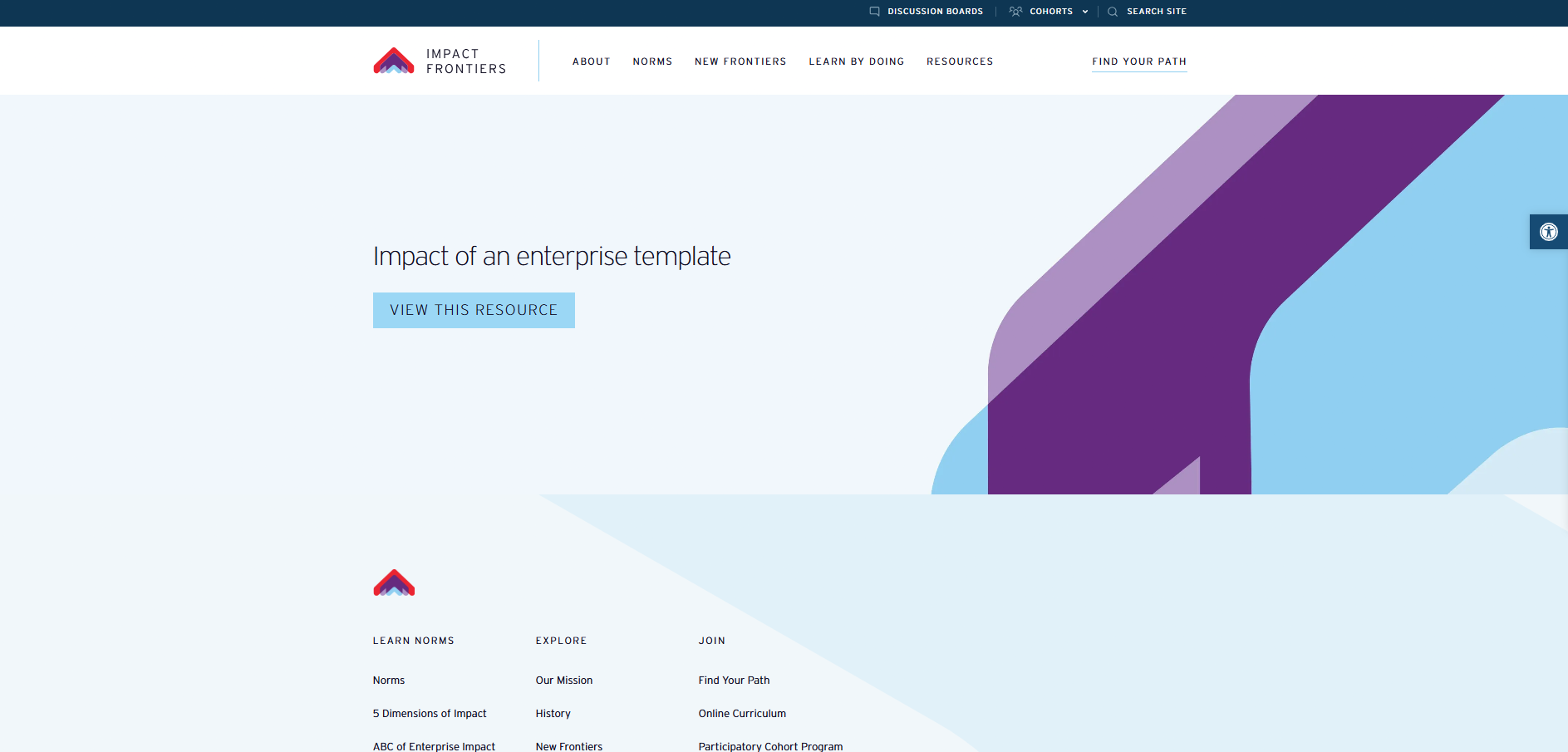Click the discussion boards speech bubble icon

[x=874, y=12]
